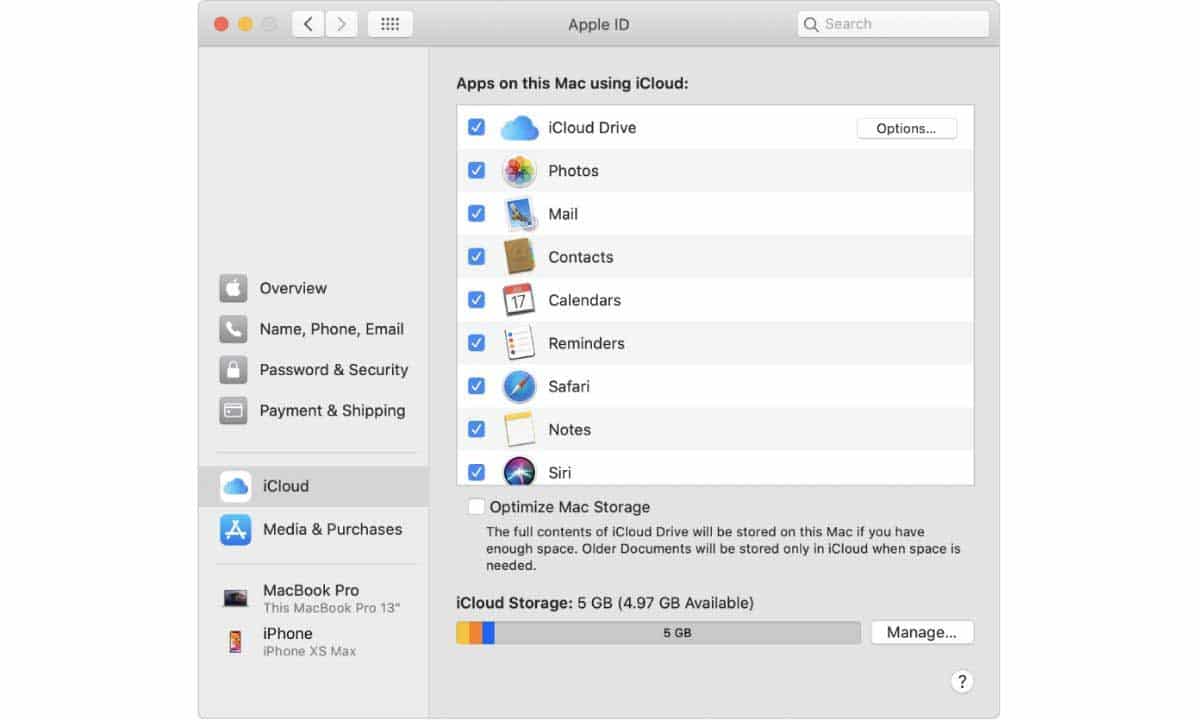Click the Calendars app icon

(x=519, y=300)
